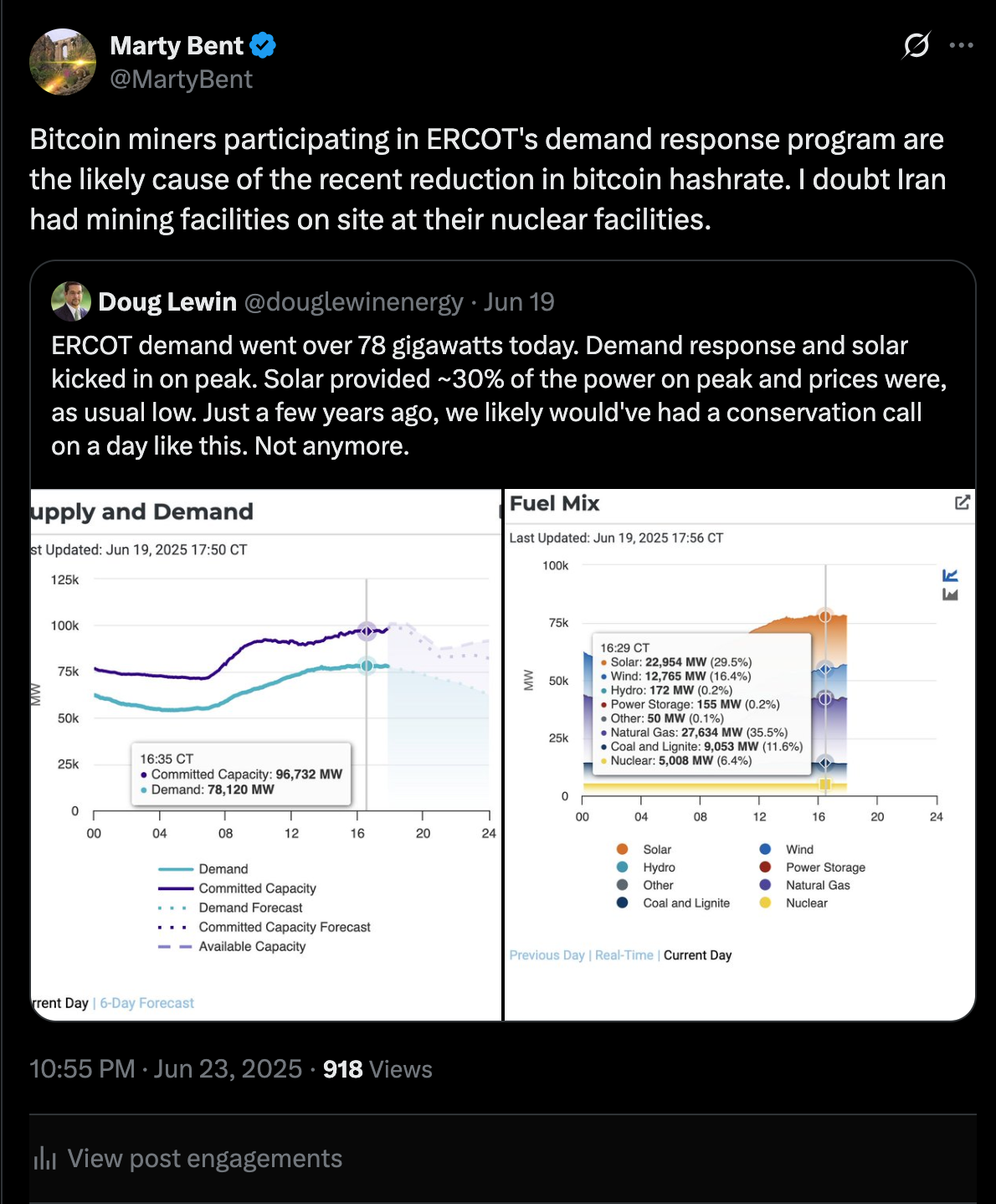Viewport: 996px width, 1204px height.
Task: Select the line chart view icon
Action: click(x=950, y=575)
